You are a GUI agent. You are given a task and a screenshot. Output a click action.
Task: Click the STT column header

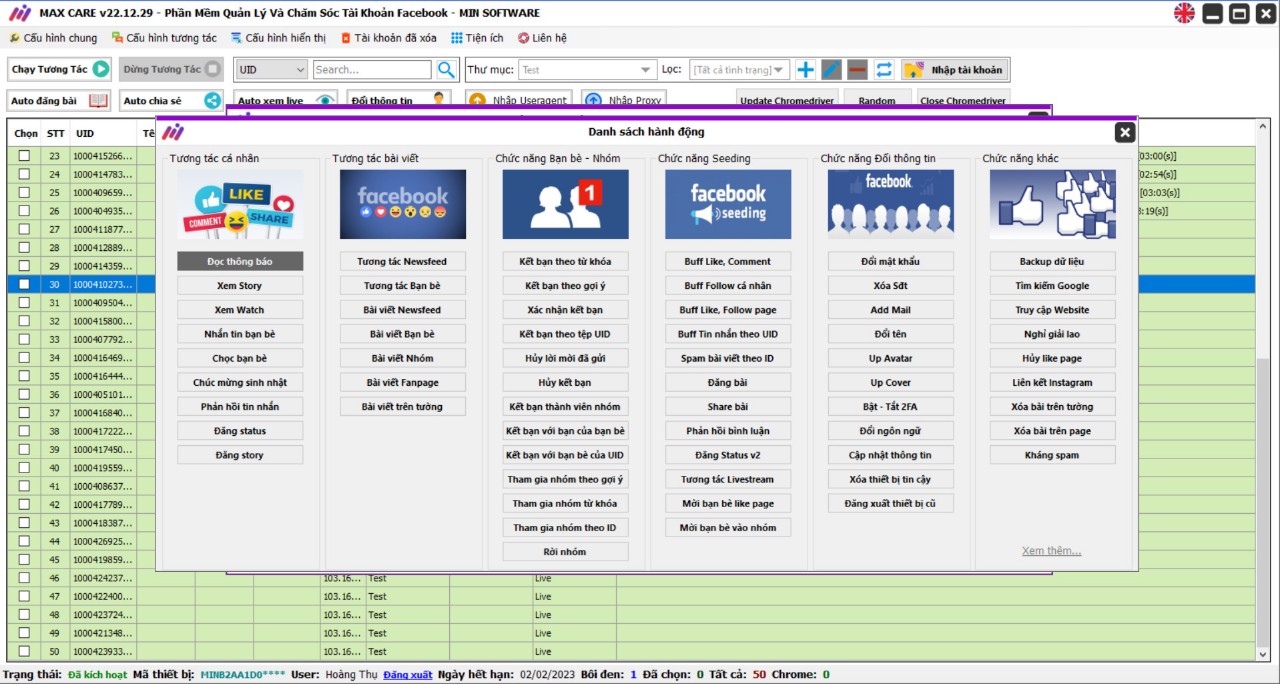[x=56, y=133]
